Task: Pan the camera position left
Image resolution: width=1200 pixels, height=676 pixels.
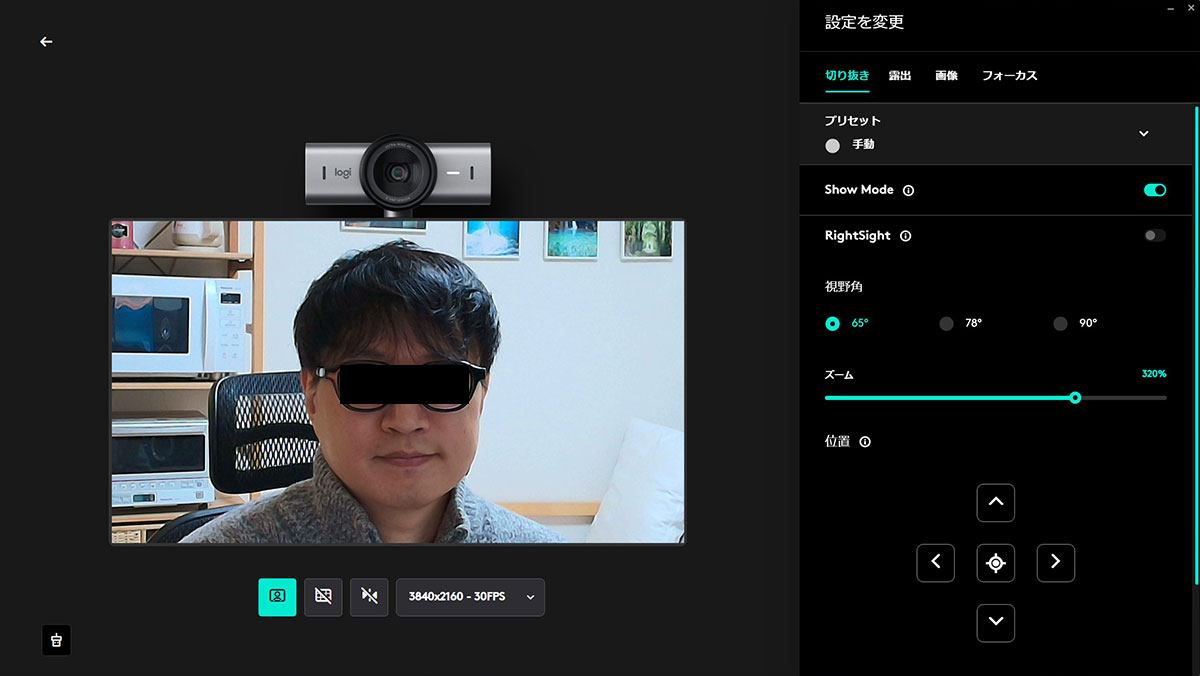Action: (935, 563)
